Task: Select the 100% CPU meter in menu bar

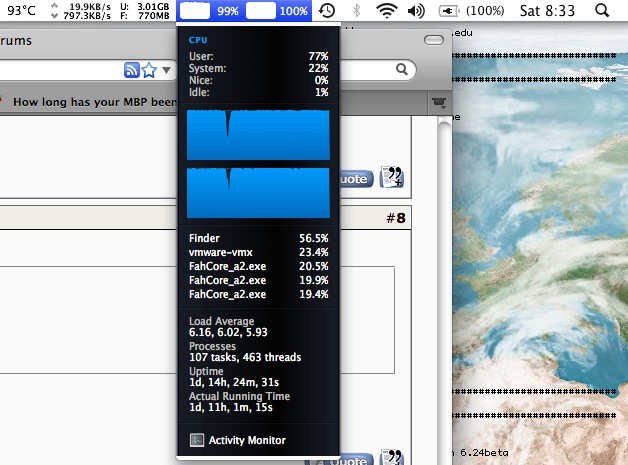Action: click(278, 10)
